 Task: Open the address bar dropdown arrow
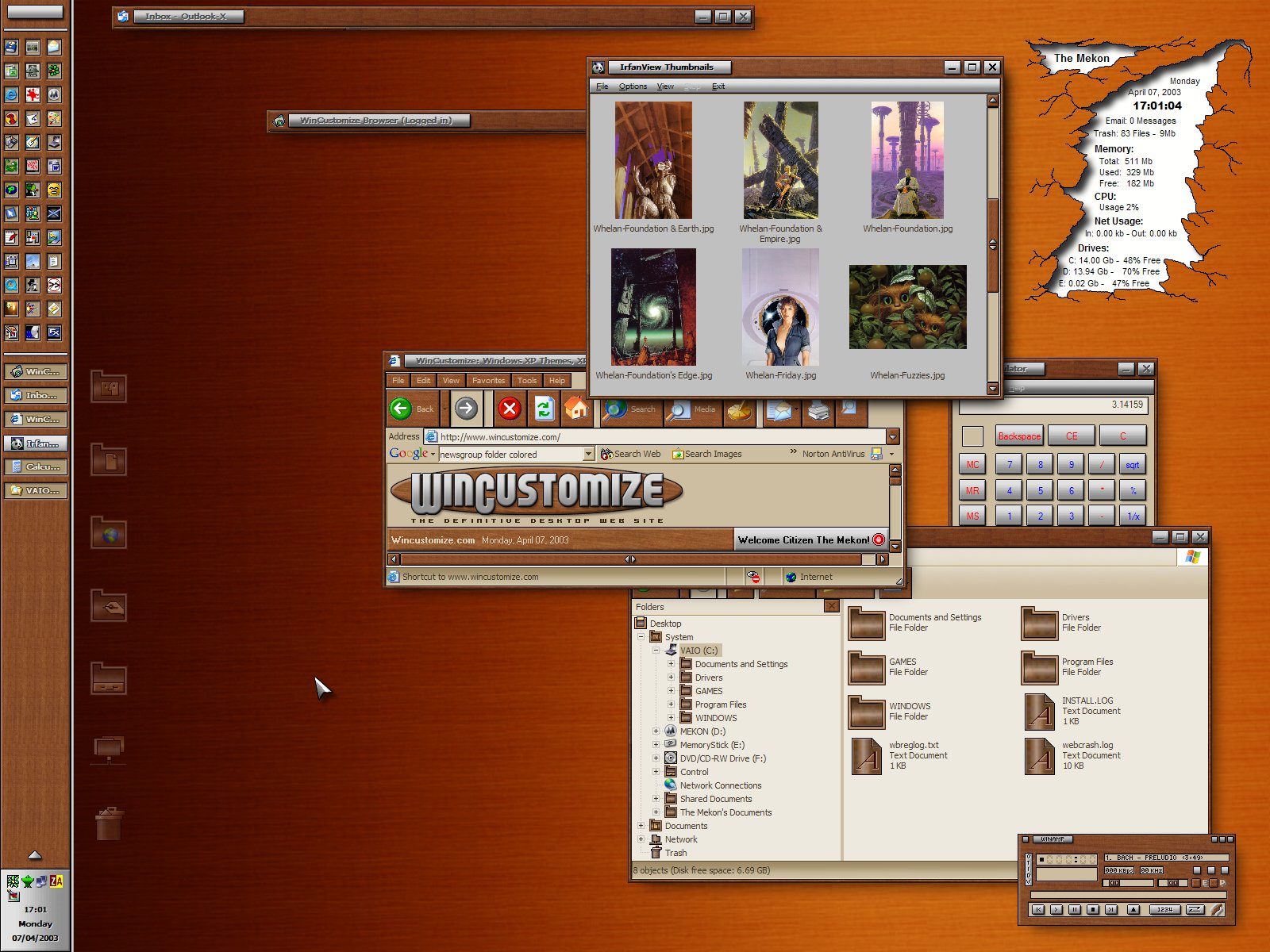893,436
